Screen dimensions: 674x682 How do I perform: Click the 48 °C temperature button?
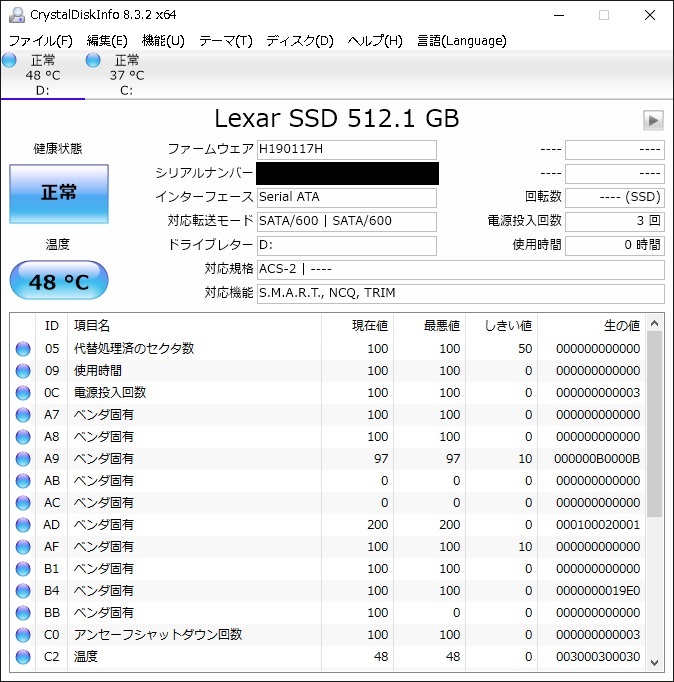pyautogui.click(x=59, y=281)
